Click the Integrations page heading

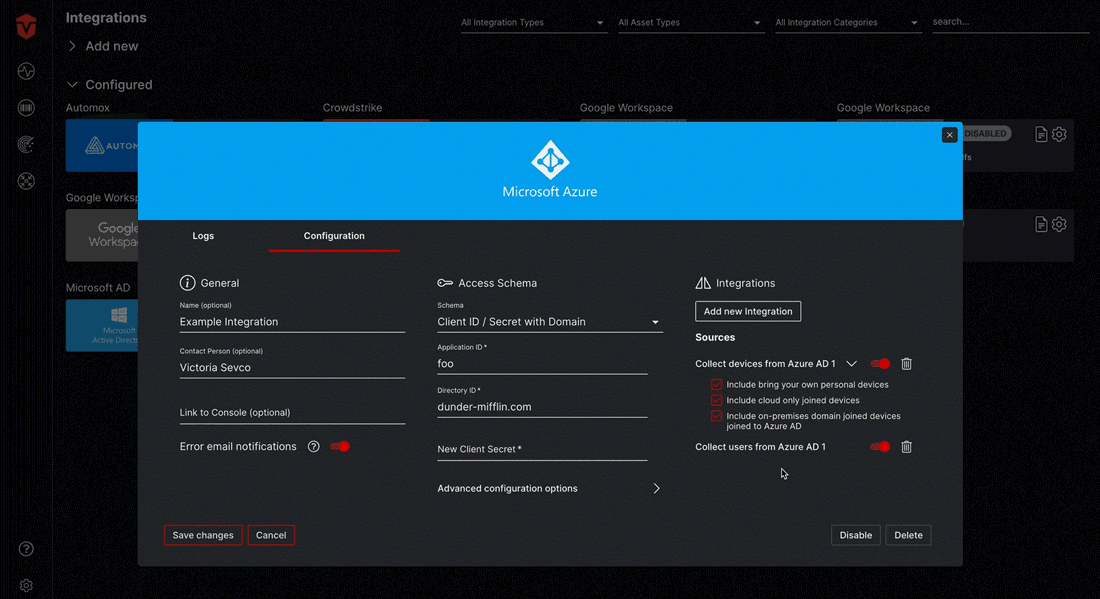pyautogui.click(x=106, y=18)
